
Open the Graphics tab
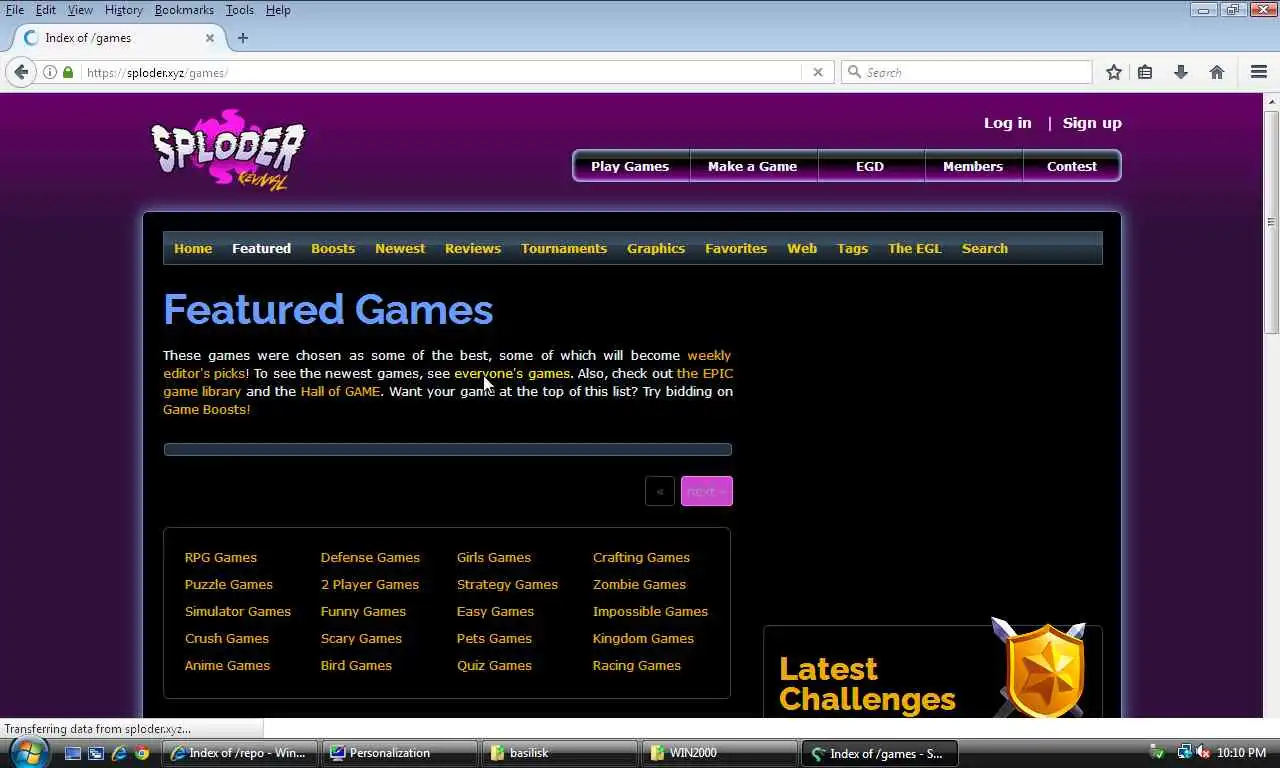pos(656,248)
